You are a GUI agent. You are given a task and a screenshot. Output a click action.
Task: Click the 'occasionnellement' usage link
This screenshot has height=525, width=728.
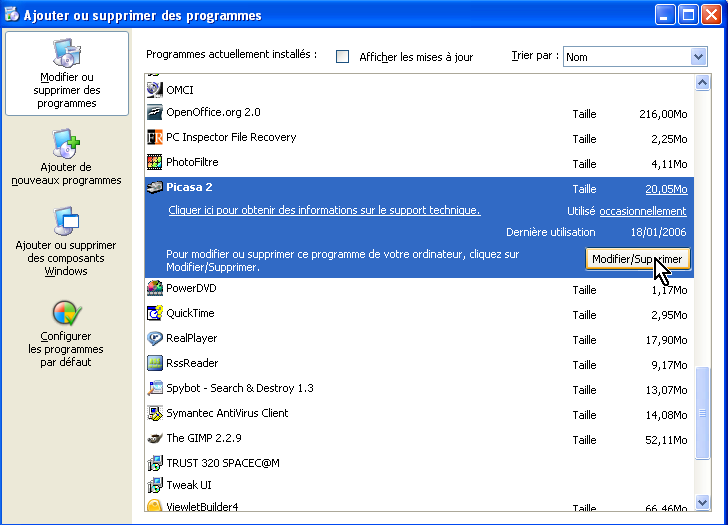tap(643, 211)
